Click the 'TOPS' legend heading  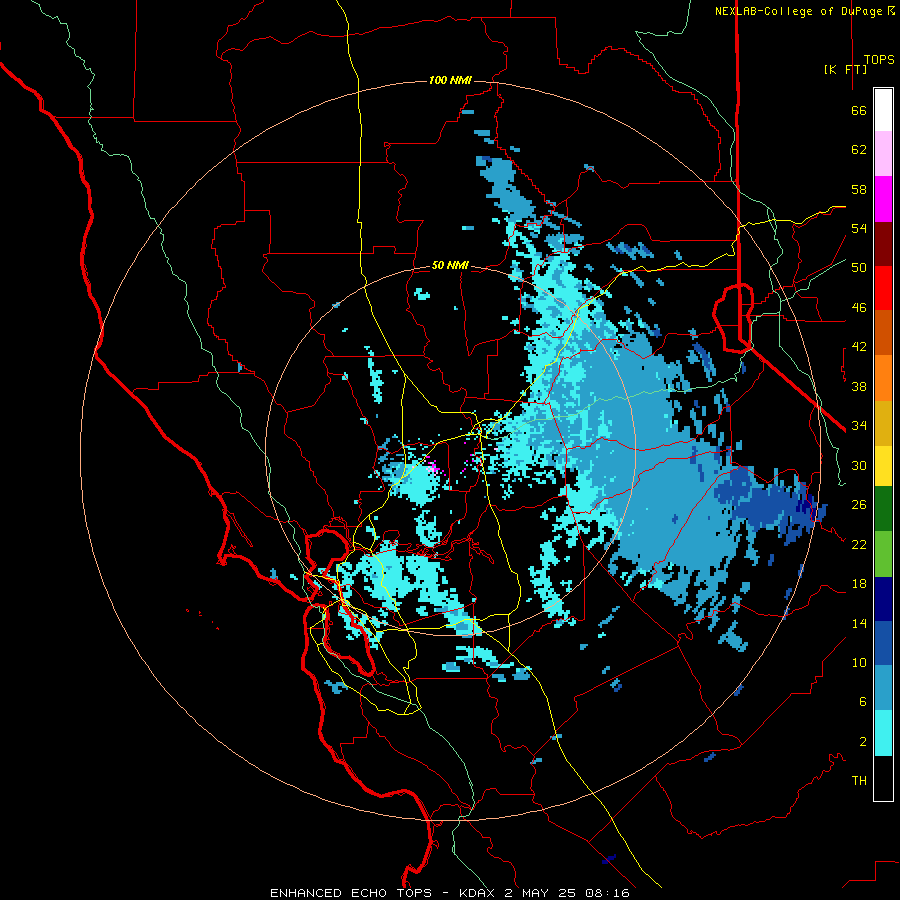[879, 59]
